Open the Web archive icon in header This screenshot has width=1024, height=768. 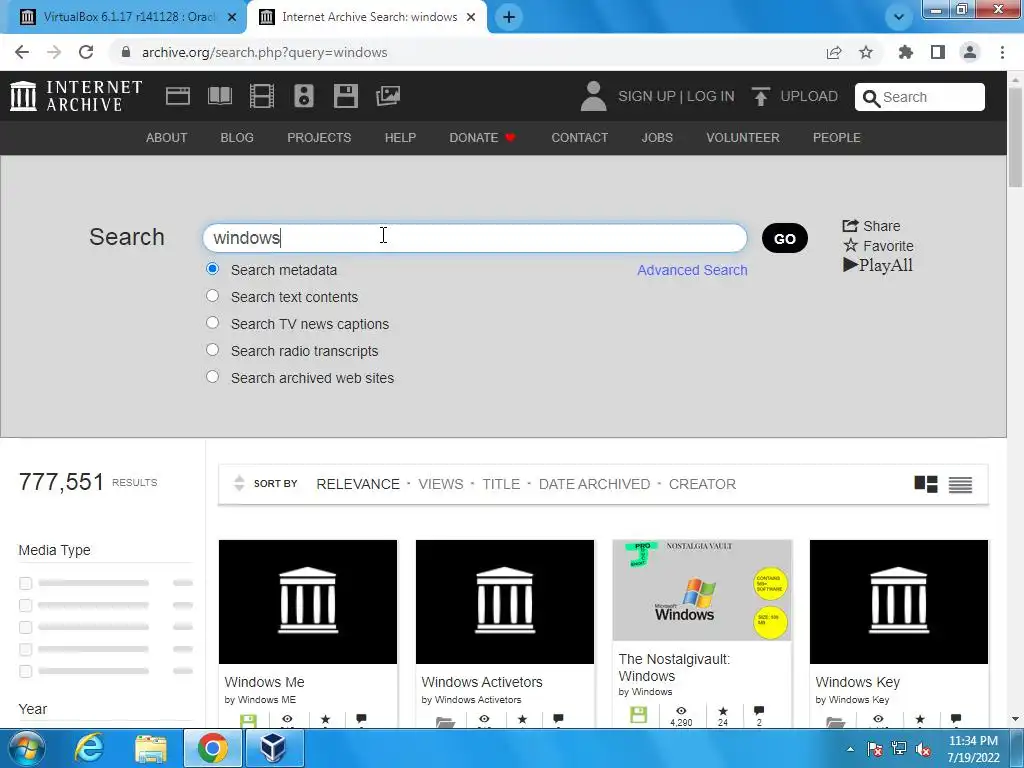178,96
